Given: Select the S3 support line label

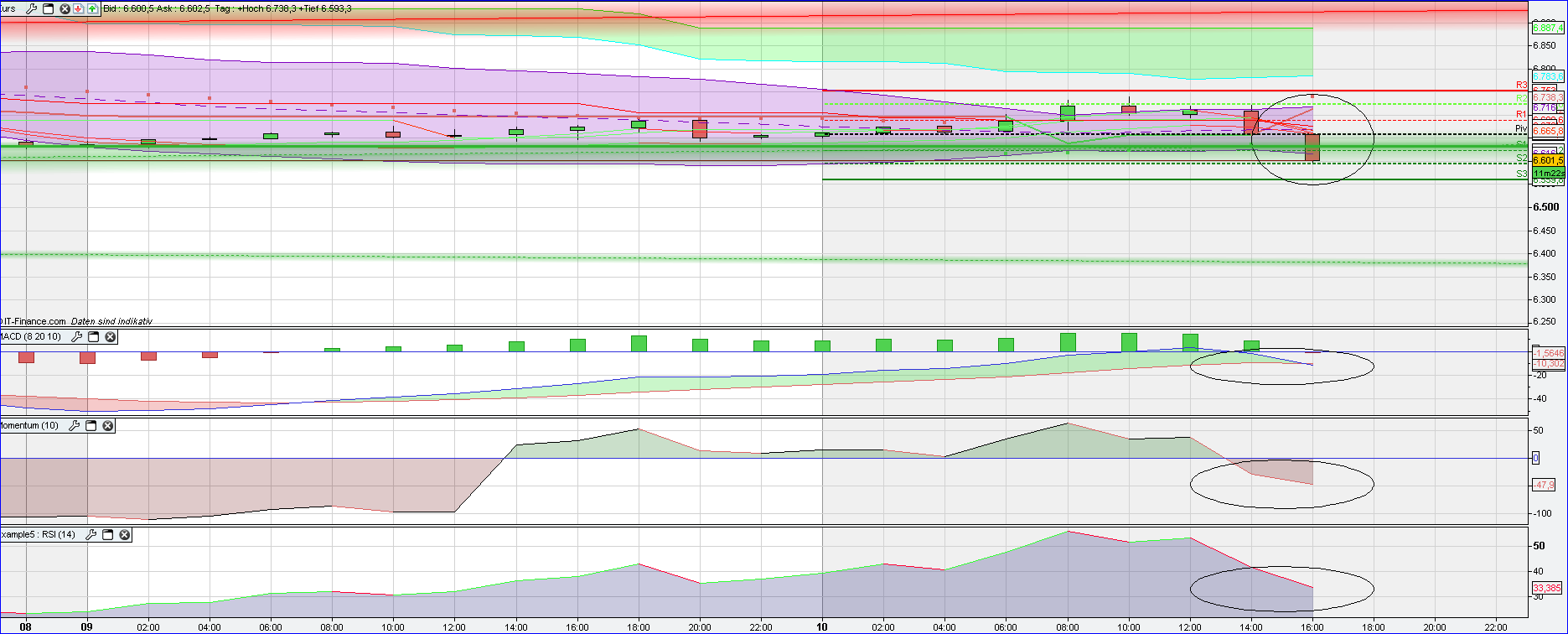Looking at the screenshot, I should pos(1522,174).
